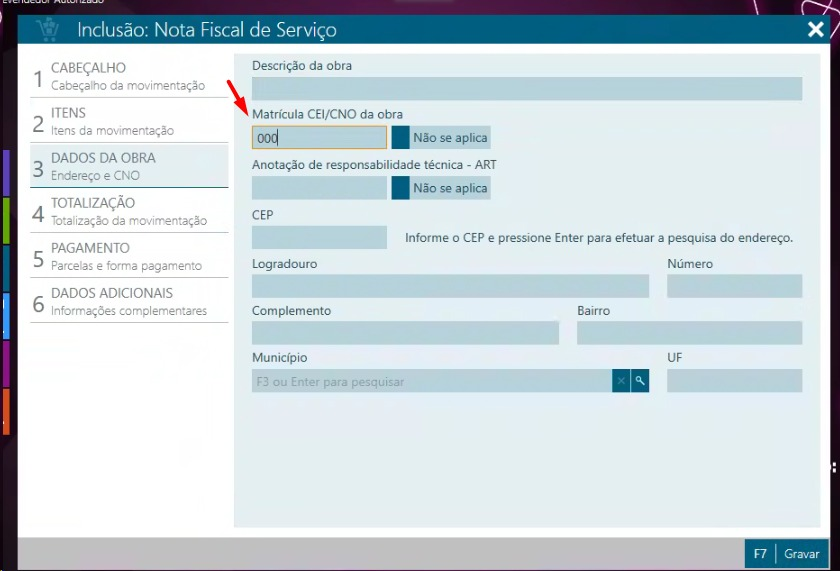This screenshot has height=571, width=840.
Task: Open Município search with magnifier icon
Action: 640,381
